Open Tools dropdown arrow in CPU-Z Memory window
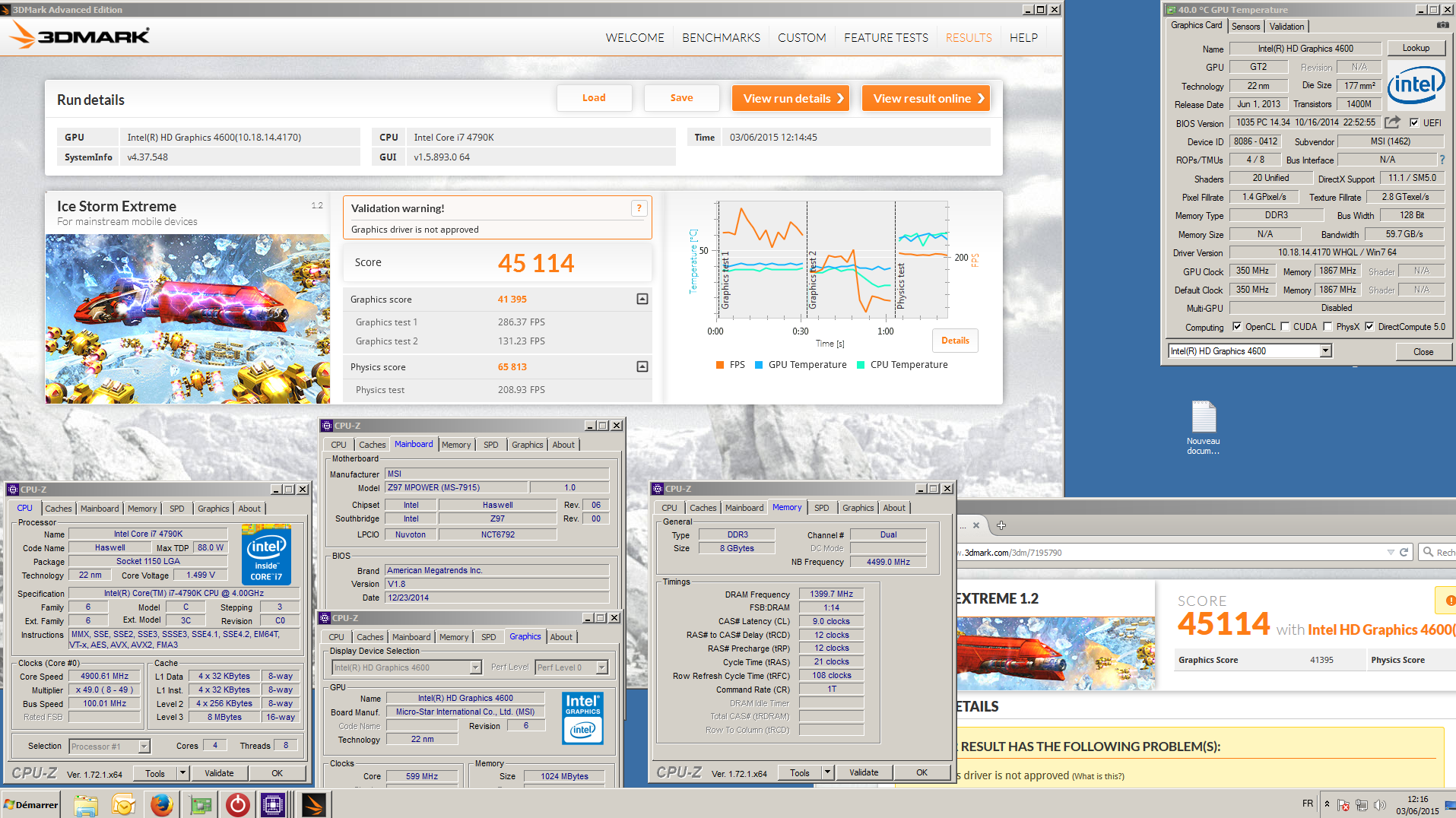1456x818 pixels. [x=827, y=772]
